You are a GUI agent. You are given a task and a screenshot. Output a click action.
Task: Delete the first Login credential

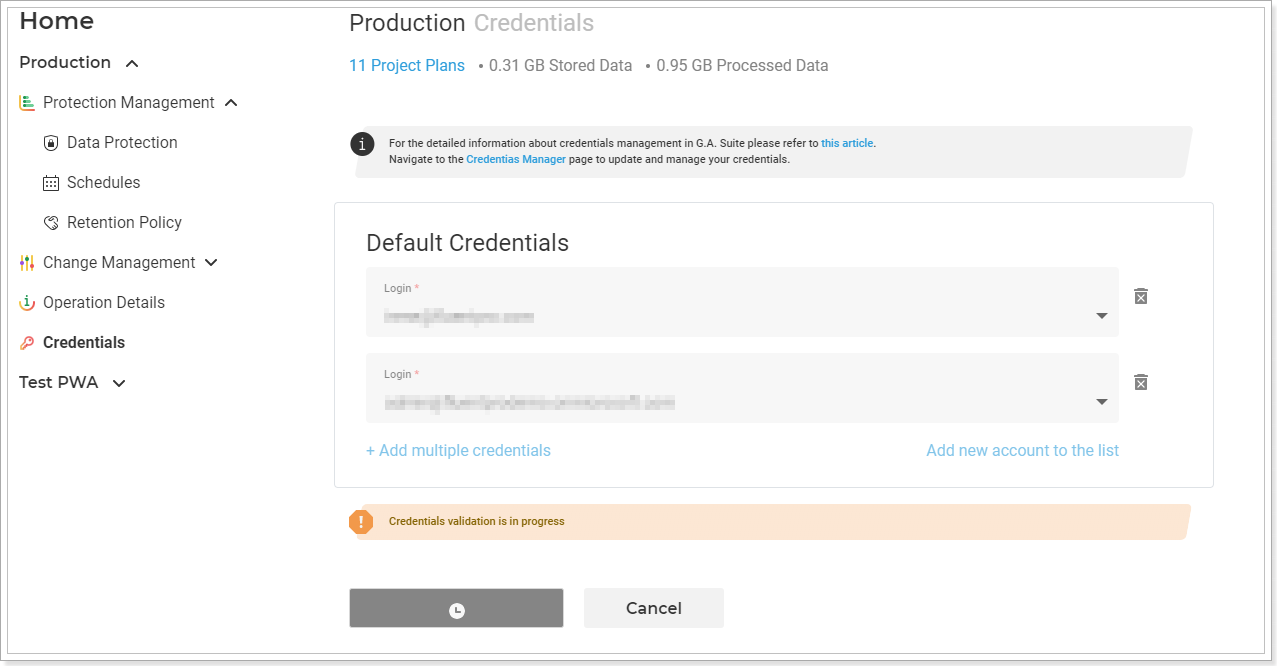point(1141,296)
